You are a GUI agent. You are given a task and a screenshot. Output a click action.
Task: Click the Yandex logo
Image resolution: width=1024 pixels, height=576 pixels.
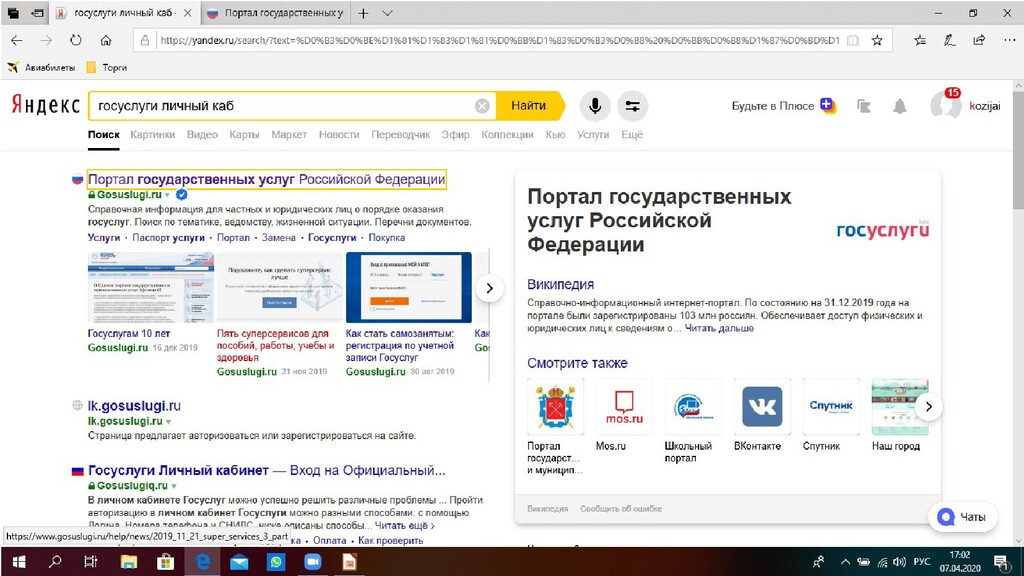click(x=45, y=105)
